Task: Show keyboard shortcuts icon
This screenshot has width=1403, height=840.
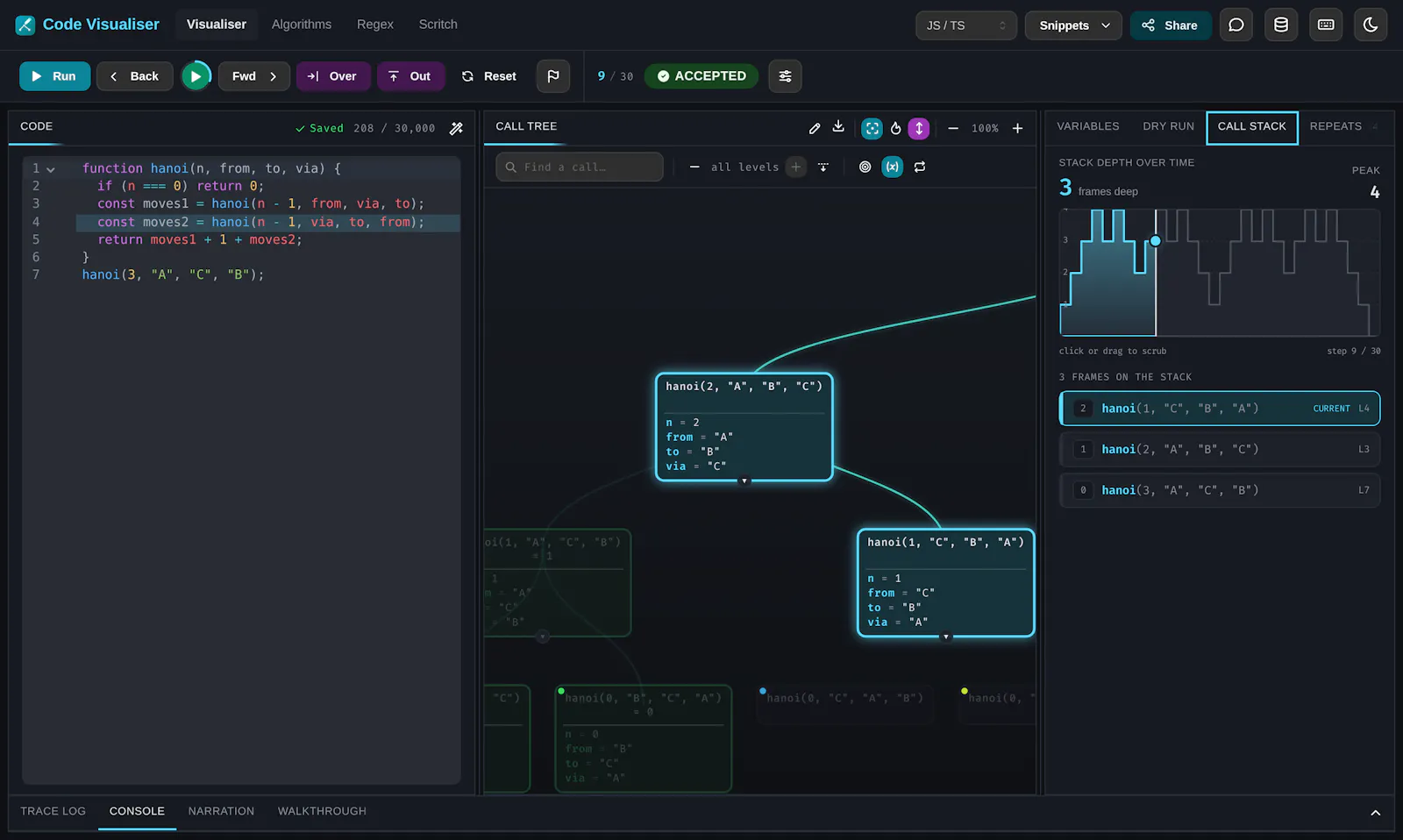Action: (x=1326, y=25)
